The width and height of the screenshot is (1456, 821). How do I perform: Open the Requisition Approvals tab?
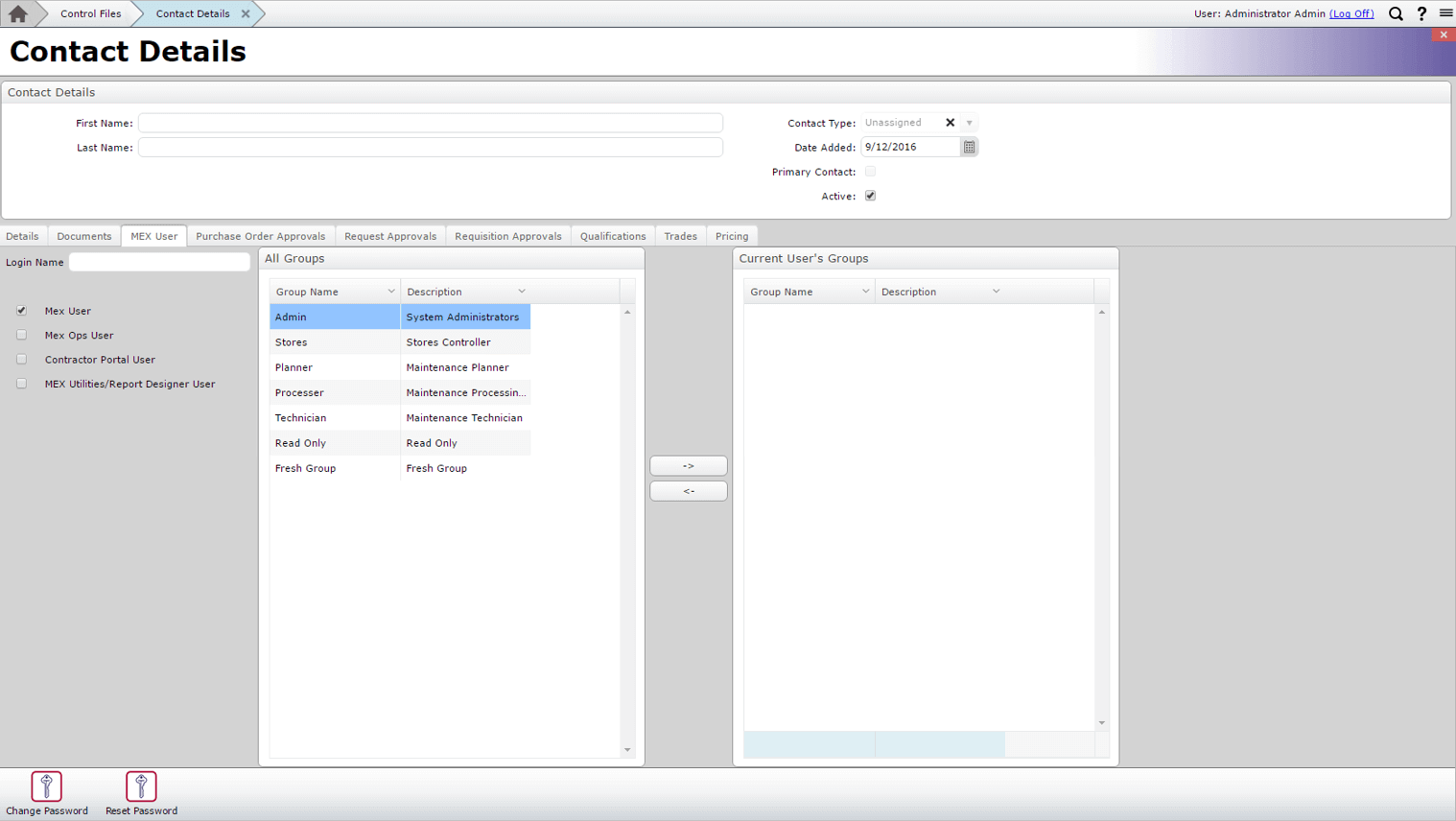[x=508, y=236]
